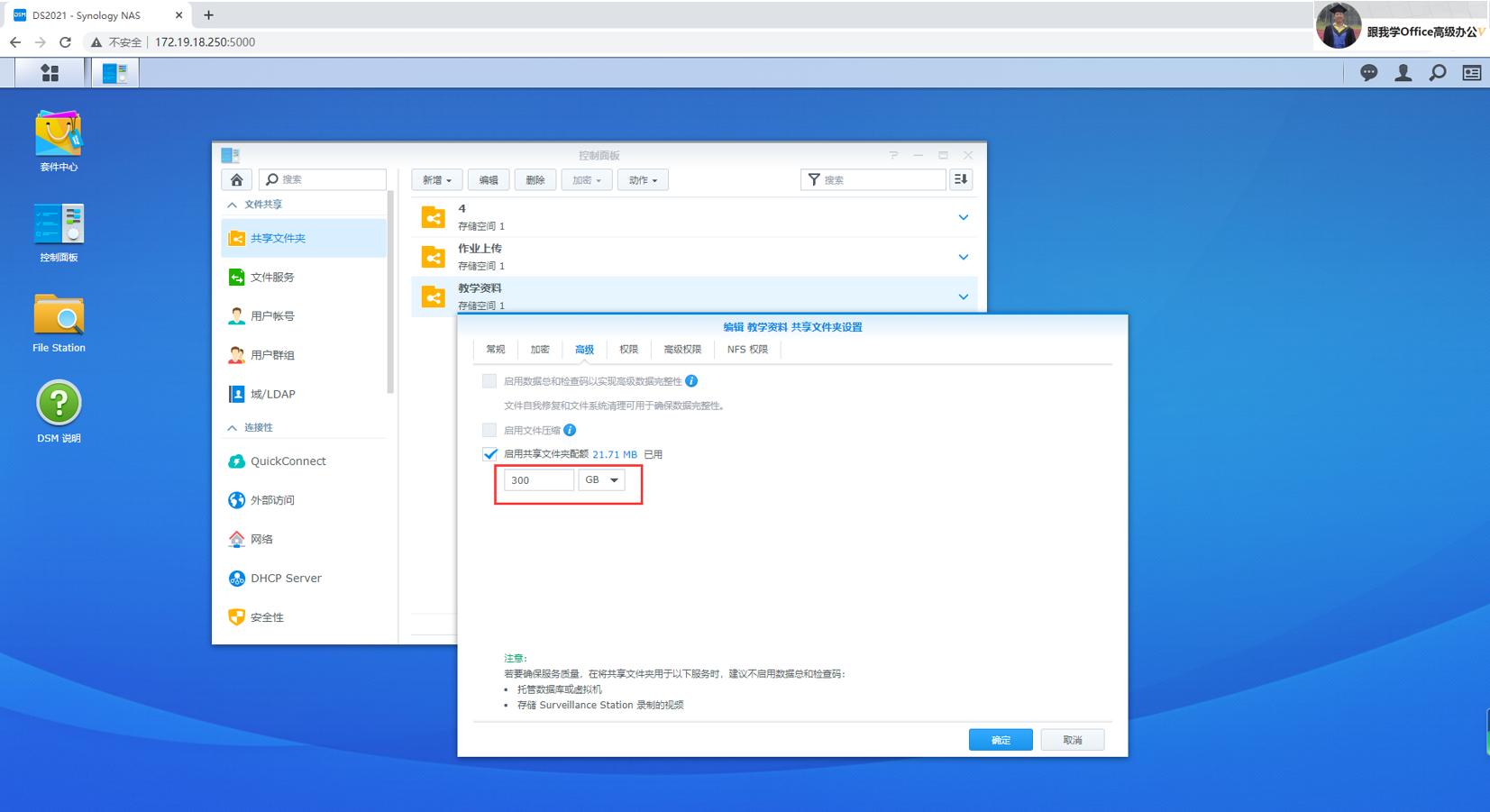Switch to the 权限 tab
Image resolution: width=1490 pixels, height=812 pixels.
[x=628, y=349]
